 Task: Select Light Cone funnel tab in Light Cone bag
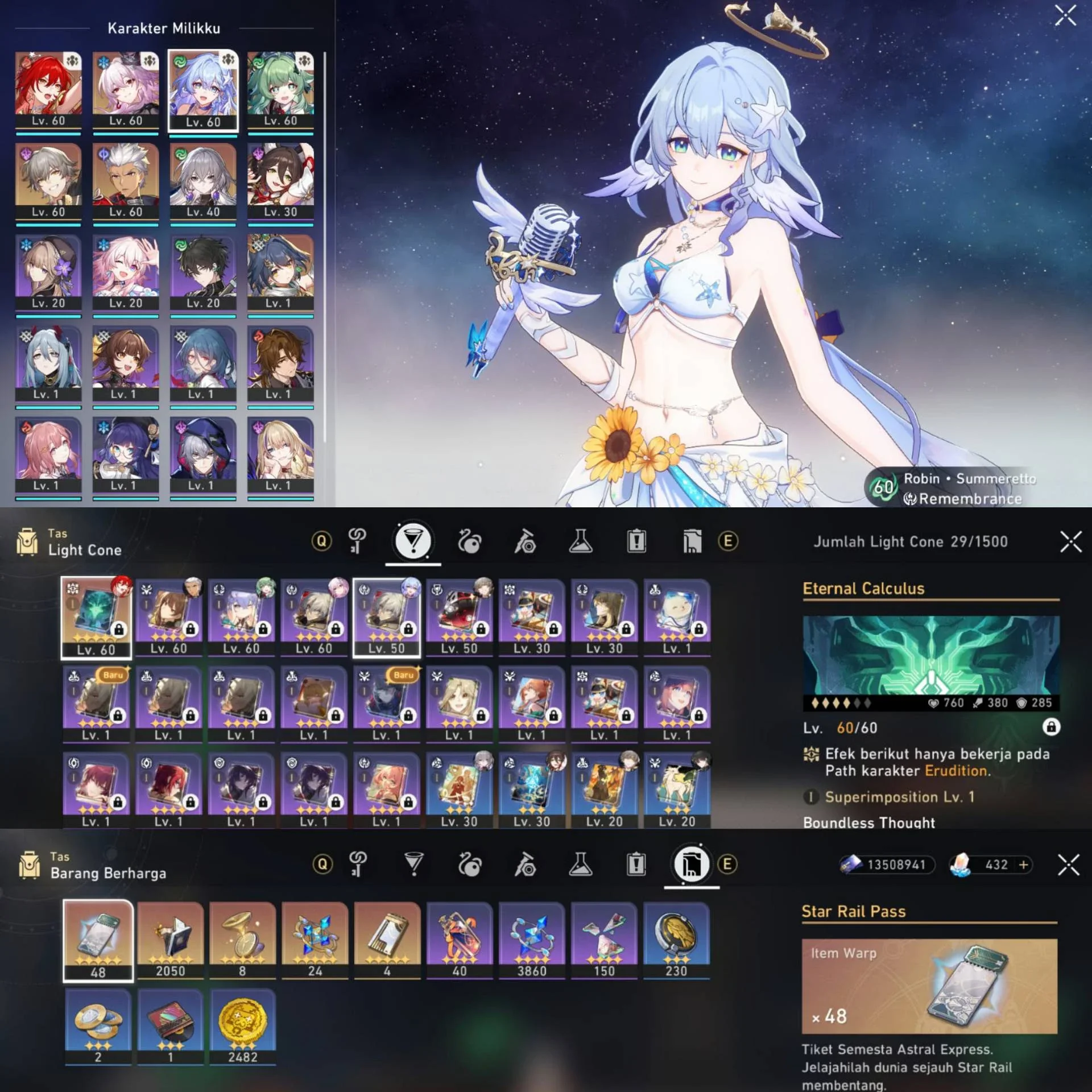coord(413,541)
